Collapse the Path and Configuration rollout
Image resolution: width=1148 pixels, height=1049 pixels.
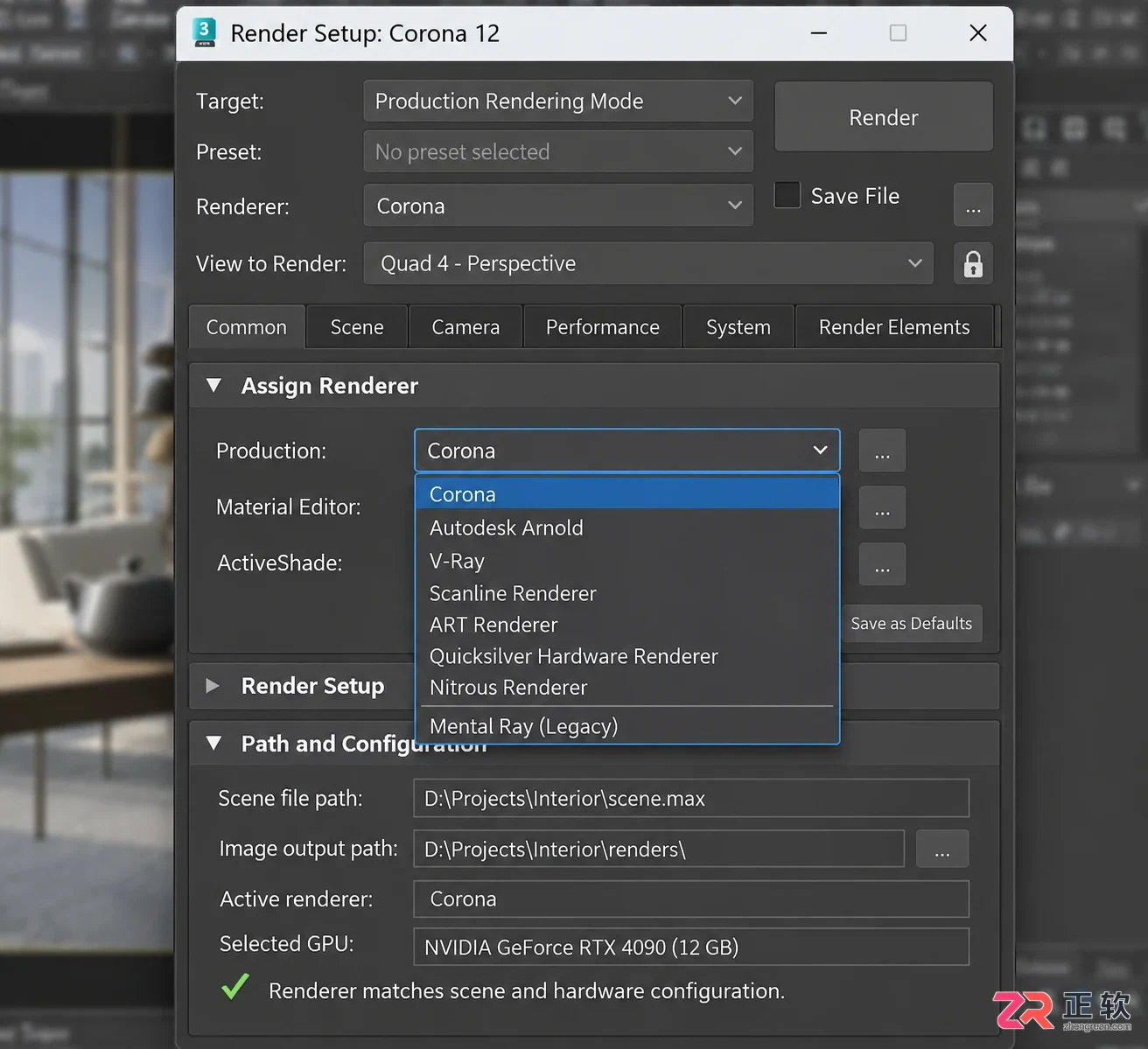[213, 744]
